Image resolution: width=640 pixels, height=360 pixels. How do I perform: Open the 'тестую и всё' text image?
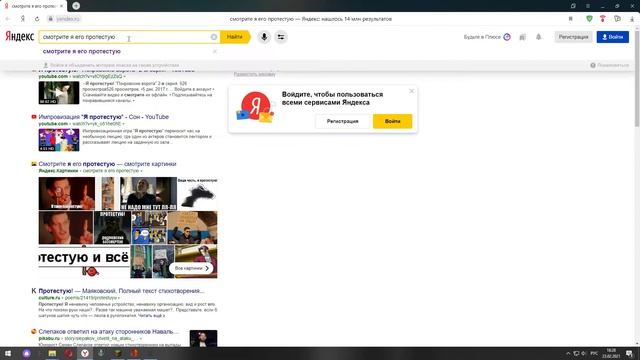point(84,257)
